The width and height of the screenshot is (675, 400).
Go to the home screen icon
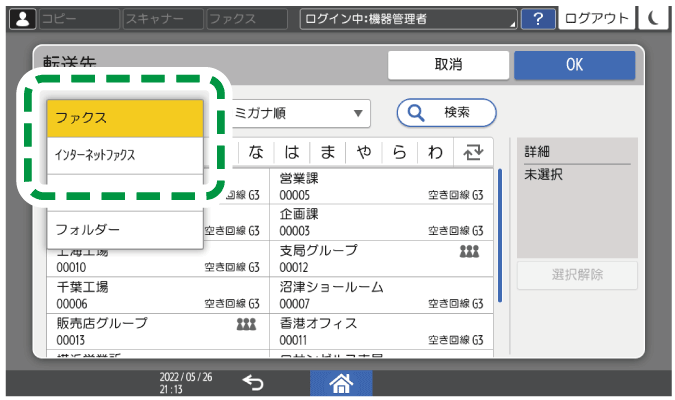tap(341, 383)
